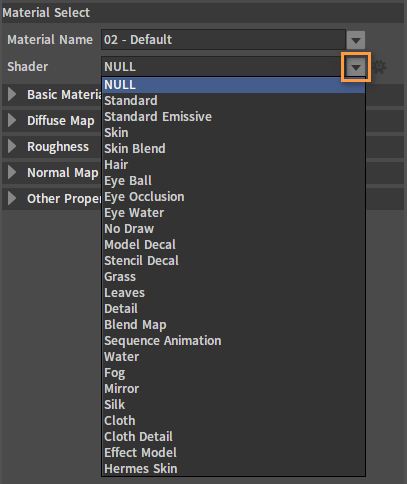Image resolution: width=407 pixels, height=484 pixels.
Task: Click the gear icon next to Shader
Action: tap(379, 67)
